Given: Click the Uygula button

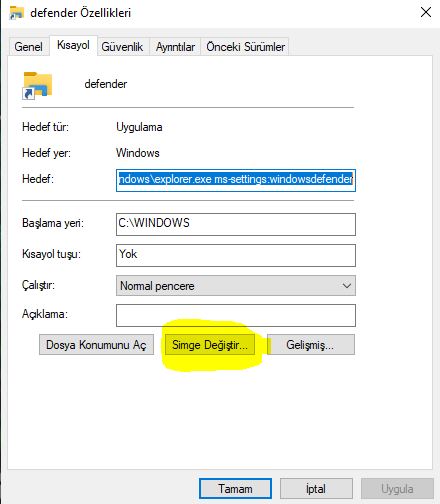Looking at the screenshot, I should (397, 489).
